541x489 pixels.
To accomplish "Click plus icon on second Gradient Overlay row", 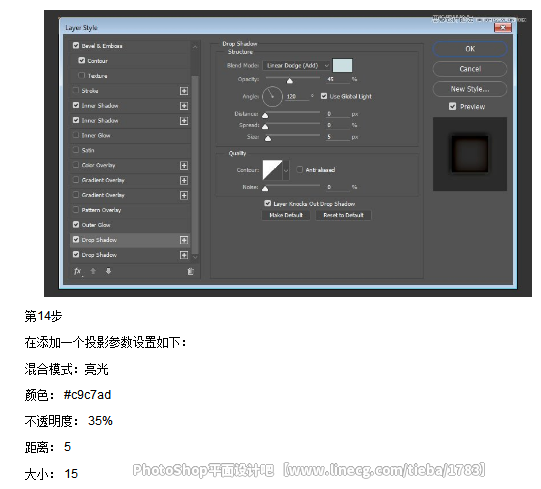I will click(x=184, y=195).
